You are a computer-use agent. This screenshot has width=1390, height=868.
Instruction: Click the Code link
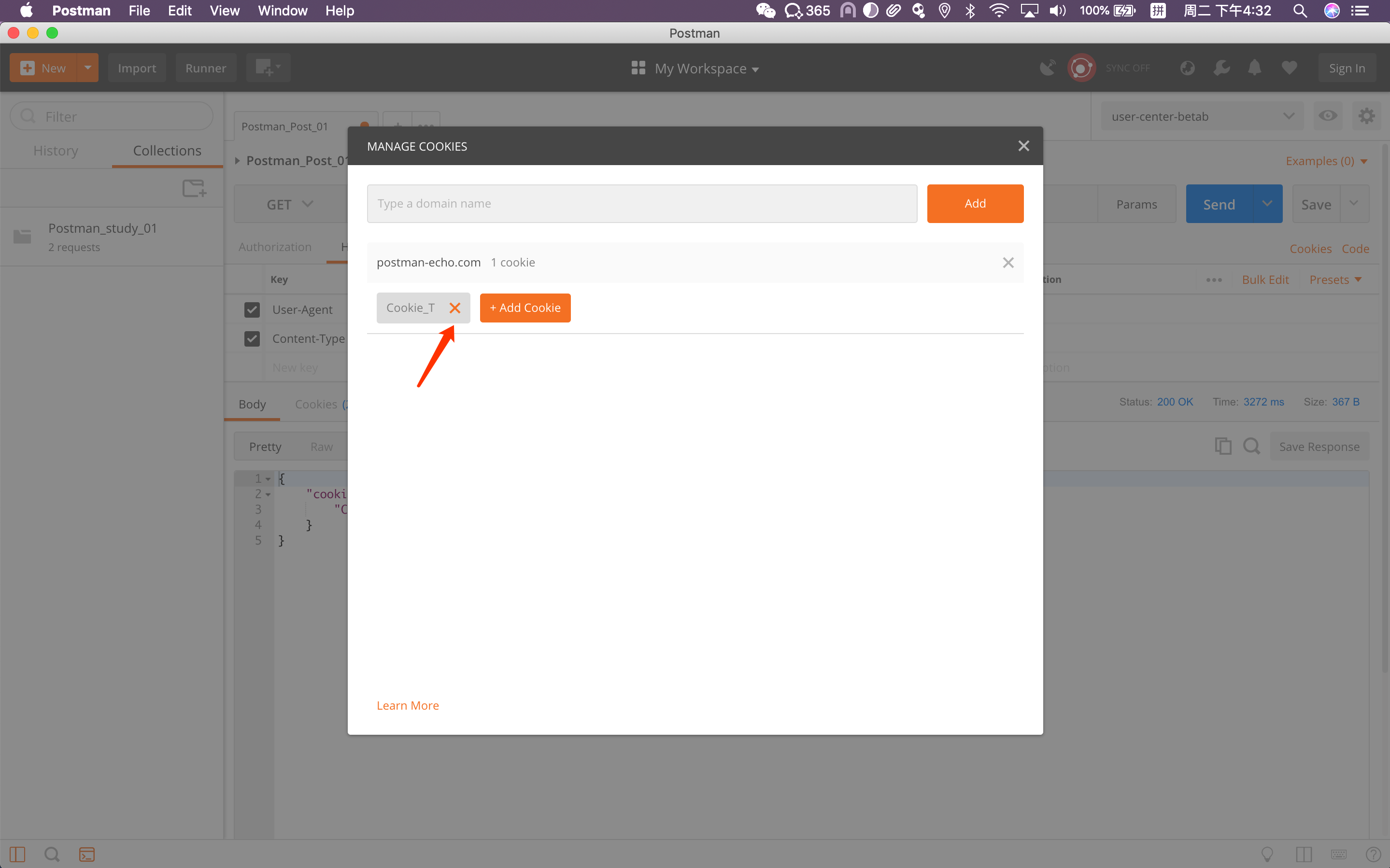1355,249
